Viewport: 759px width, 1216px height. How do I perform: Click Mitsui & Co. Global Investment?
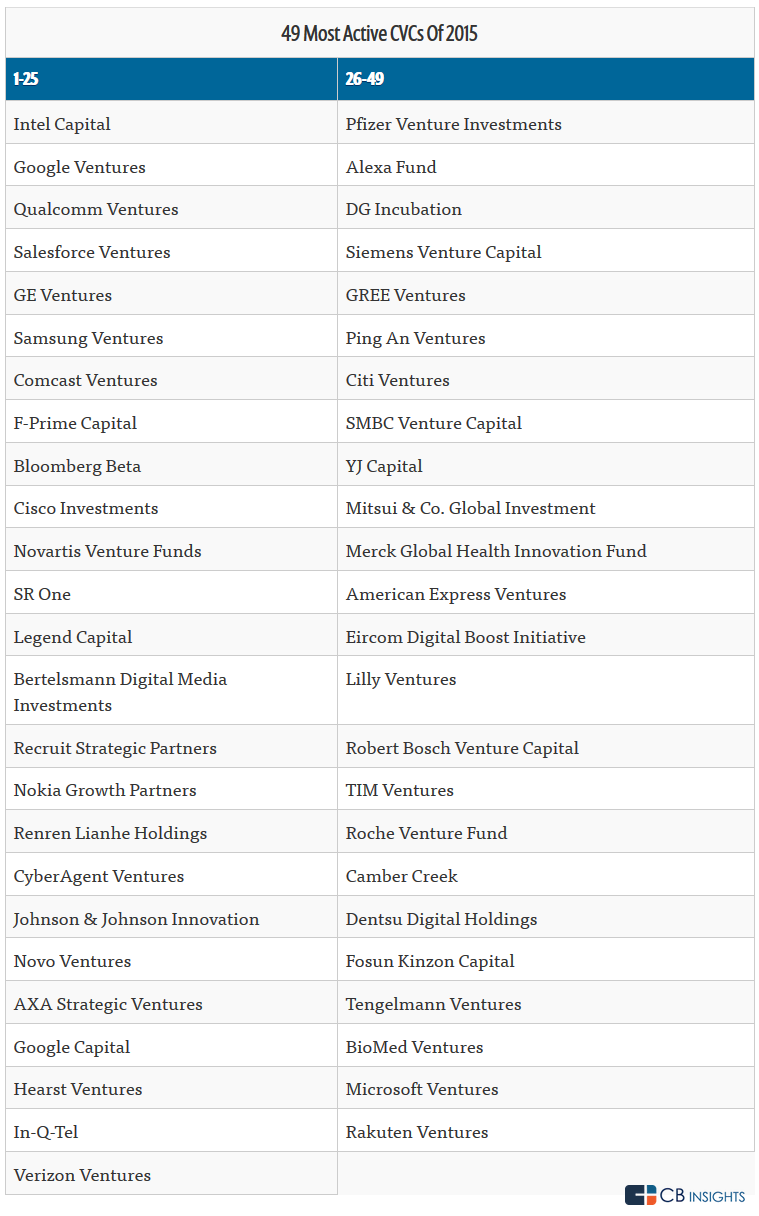[x=470, y=508]
